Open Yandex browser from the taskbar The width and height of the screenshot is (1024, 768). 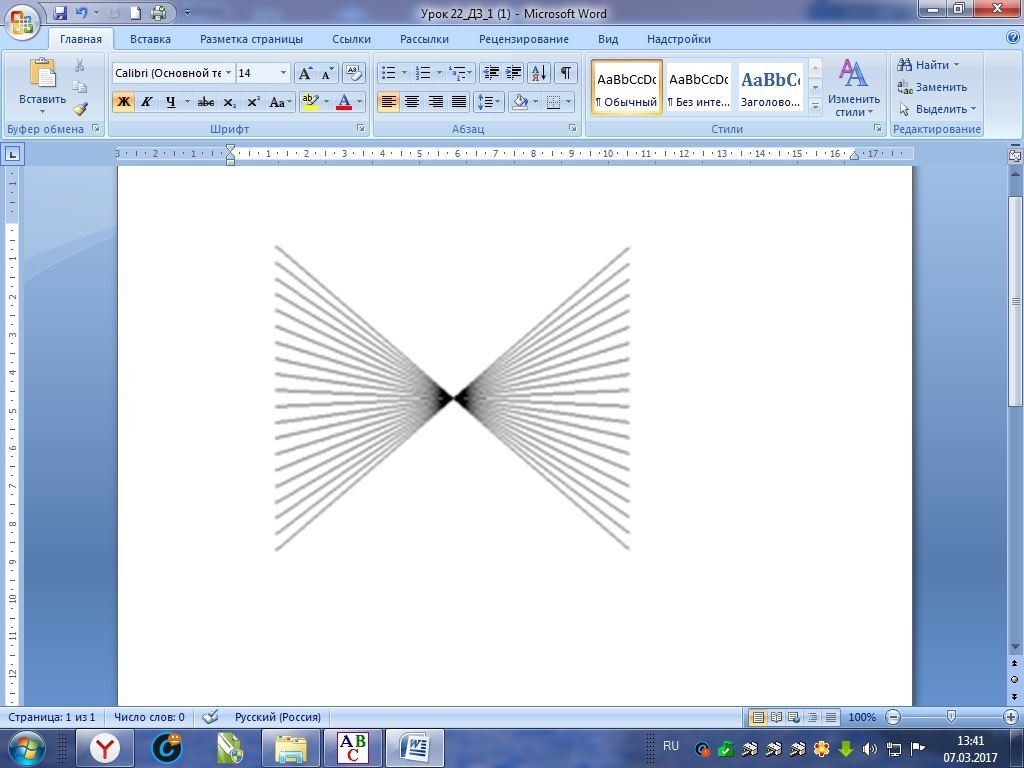(106, 747)
